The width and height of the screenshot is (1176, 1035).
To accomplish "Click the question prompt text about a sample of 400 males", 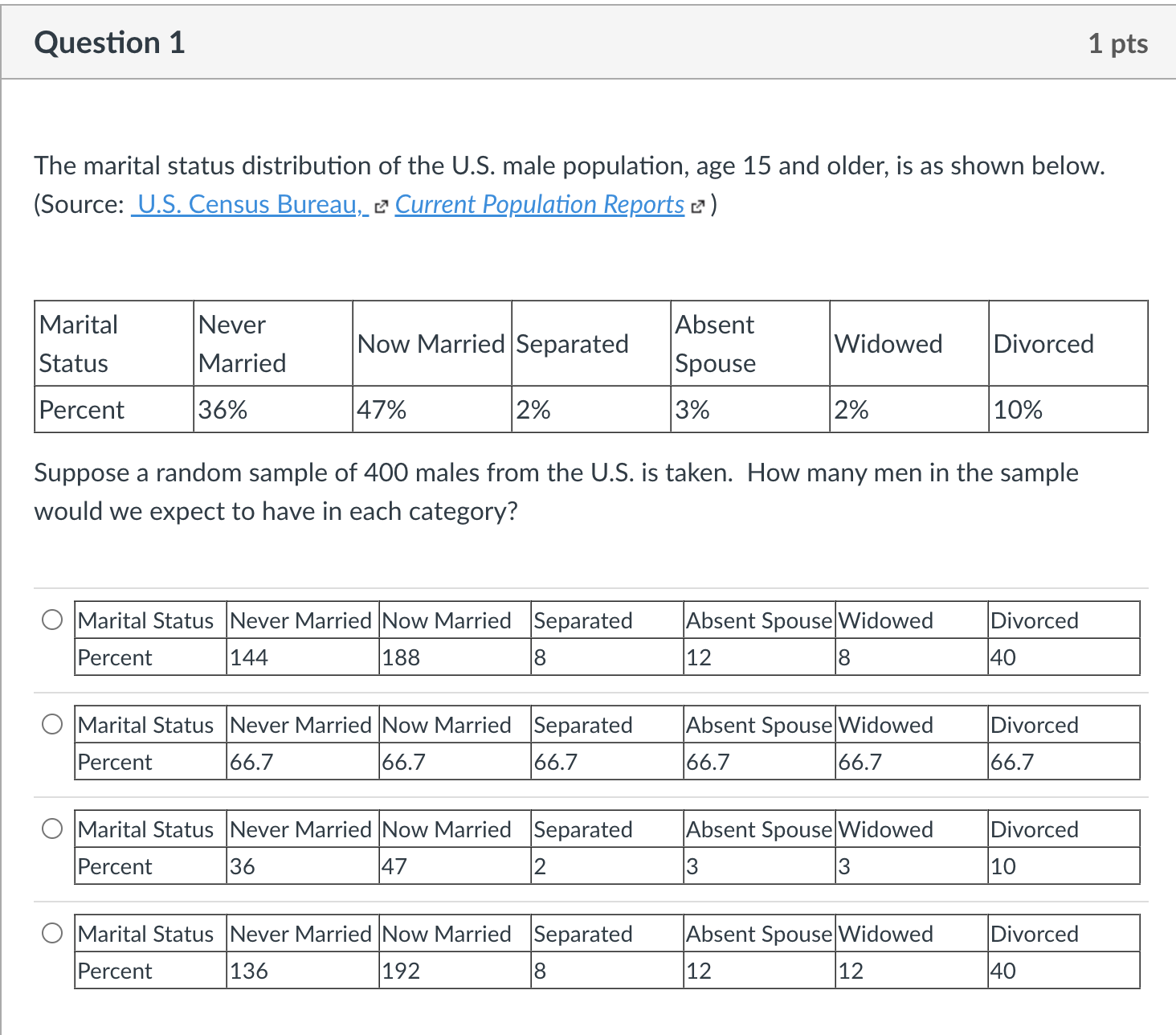I will [554, 492].
